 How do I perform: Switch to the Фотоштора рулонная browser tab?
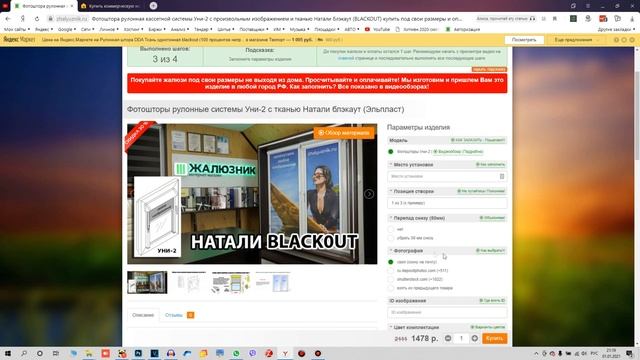(x=43, y=6)
